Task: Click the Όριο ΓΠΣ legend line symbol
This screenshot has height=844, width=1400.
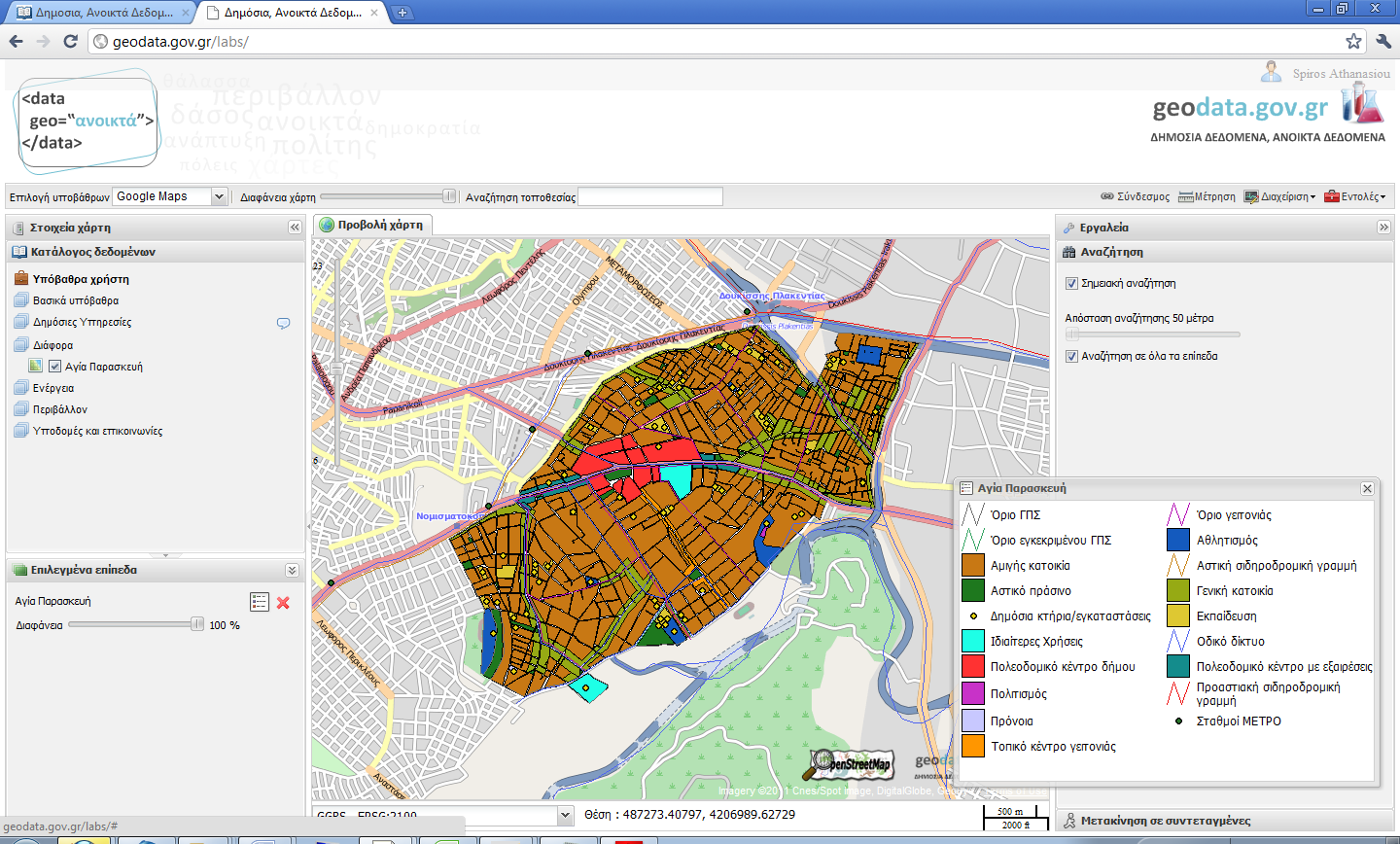Action: point(973,514)
